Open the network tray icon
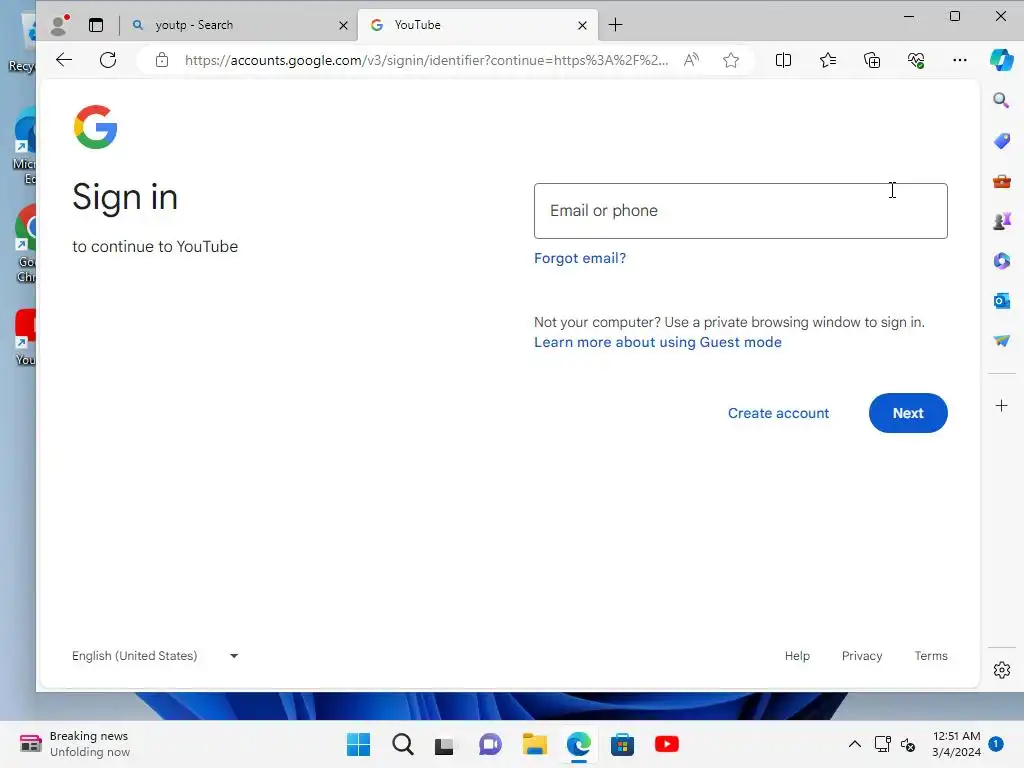1024x768 pixels. (x=882, y=744)
